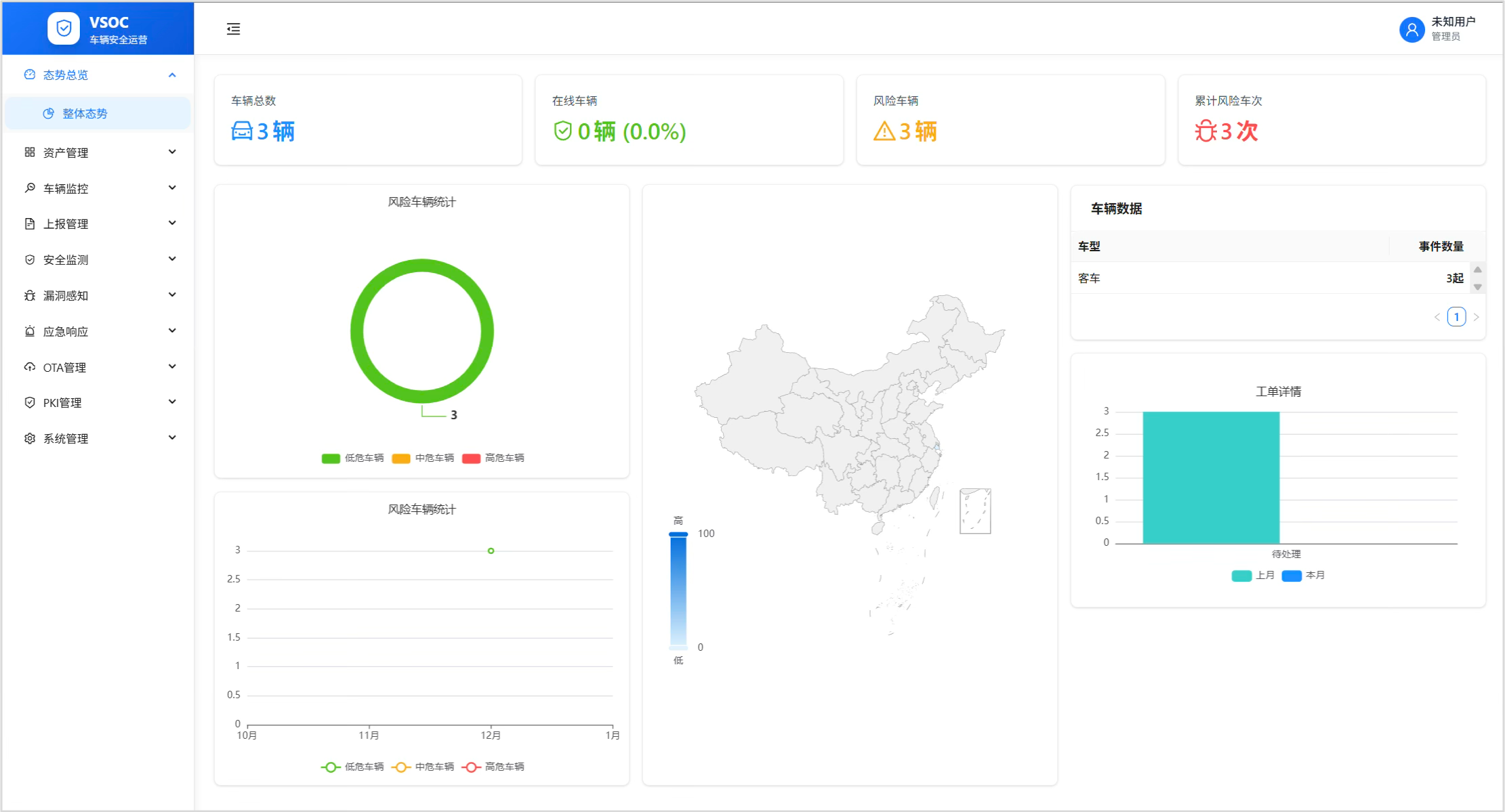1505x812 pixels.
Task: Open the 整体态势 menu item
Action: click(85, 113)
